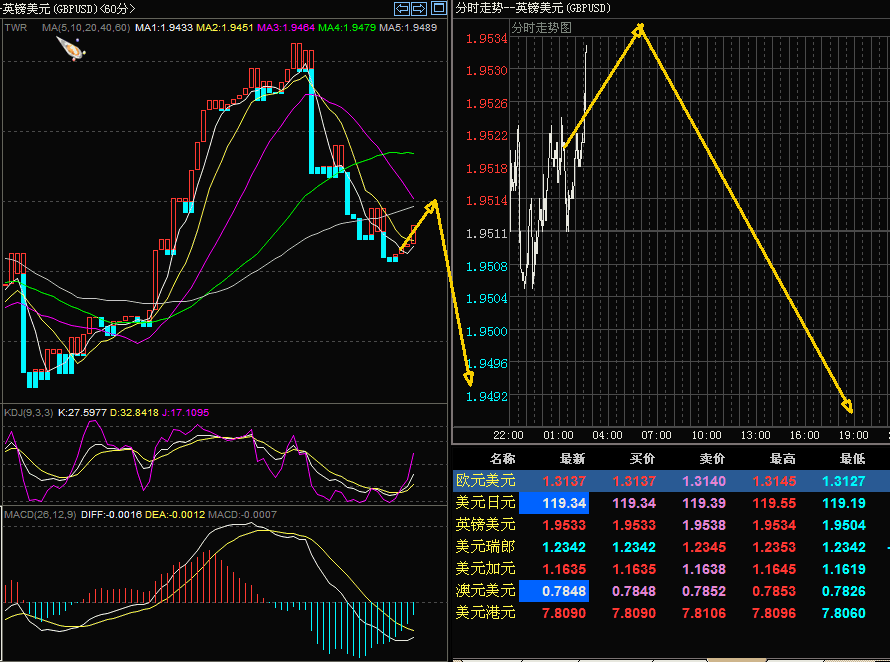The height and width of the screenshot is (662, 890).
Task: Open the 英镑美元 quote row
Action: click(486, 524)
